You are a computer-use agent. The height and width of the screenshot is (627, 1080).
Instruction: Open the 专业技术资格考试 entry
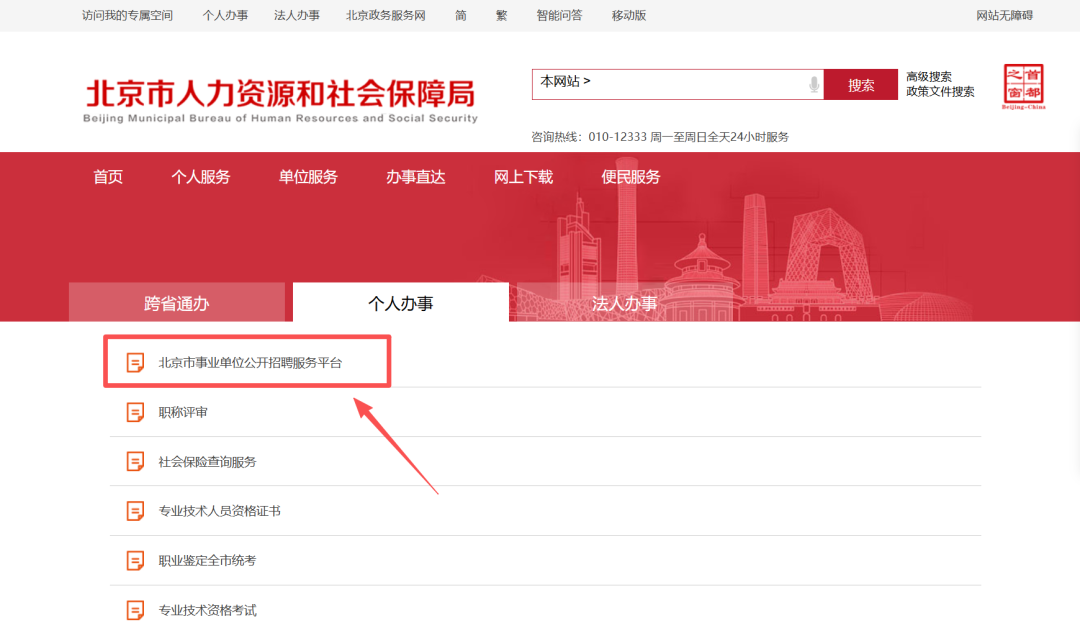207,610
